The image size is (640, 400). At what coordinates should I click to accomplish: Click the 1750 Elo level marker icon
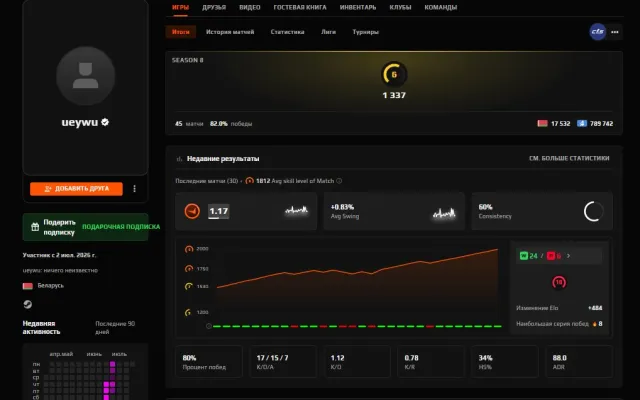(189, 269)
